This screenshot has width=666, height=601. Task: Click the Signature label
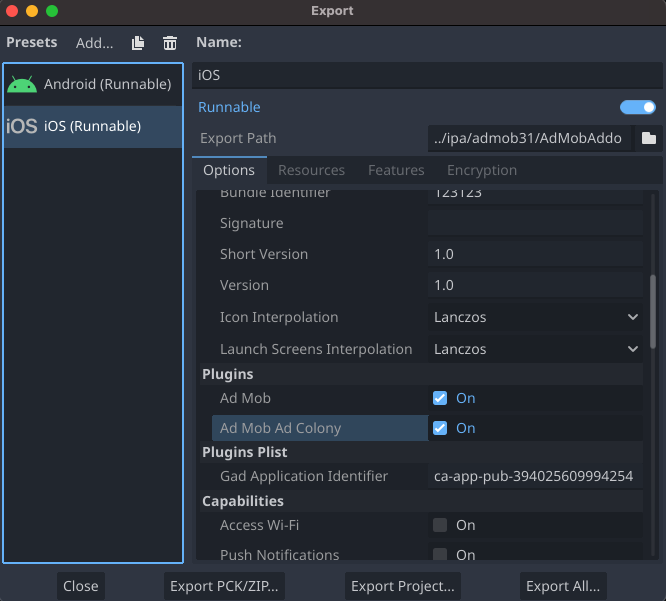pos(251,223)
